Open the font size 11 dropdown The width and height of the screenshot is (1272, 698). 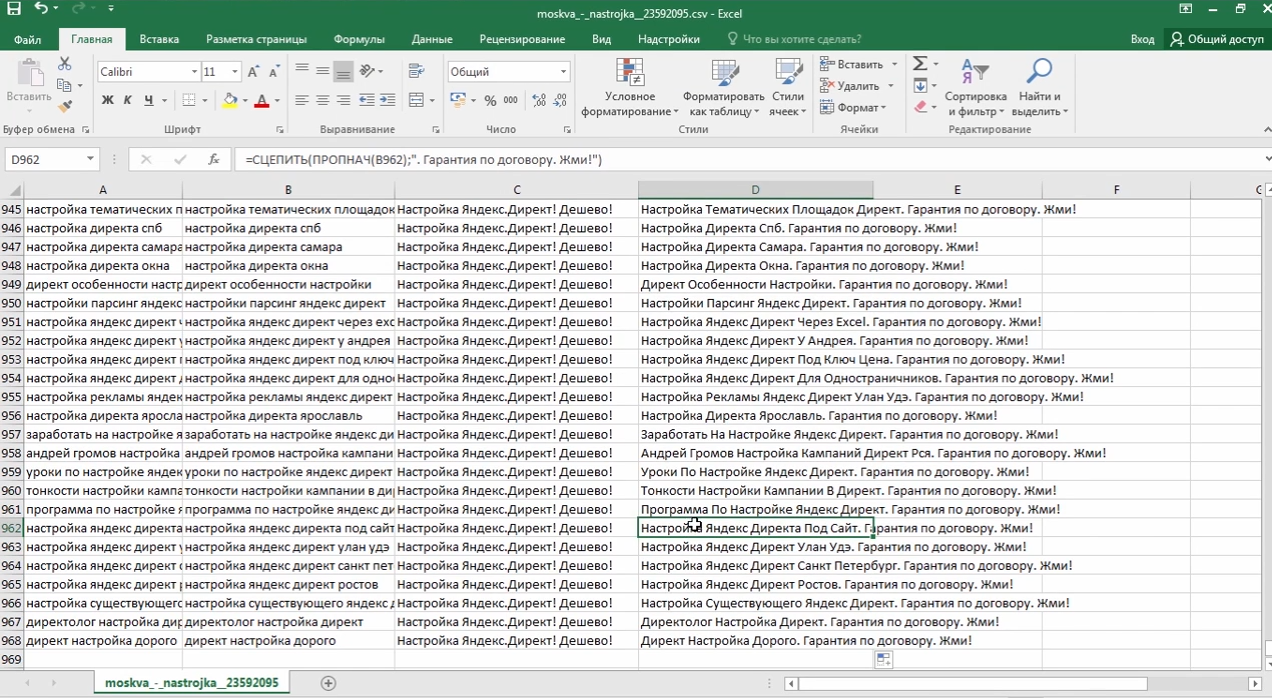(x=235, y=72)
